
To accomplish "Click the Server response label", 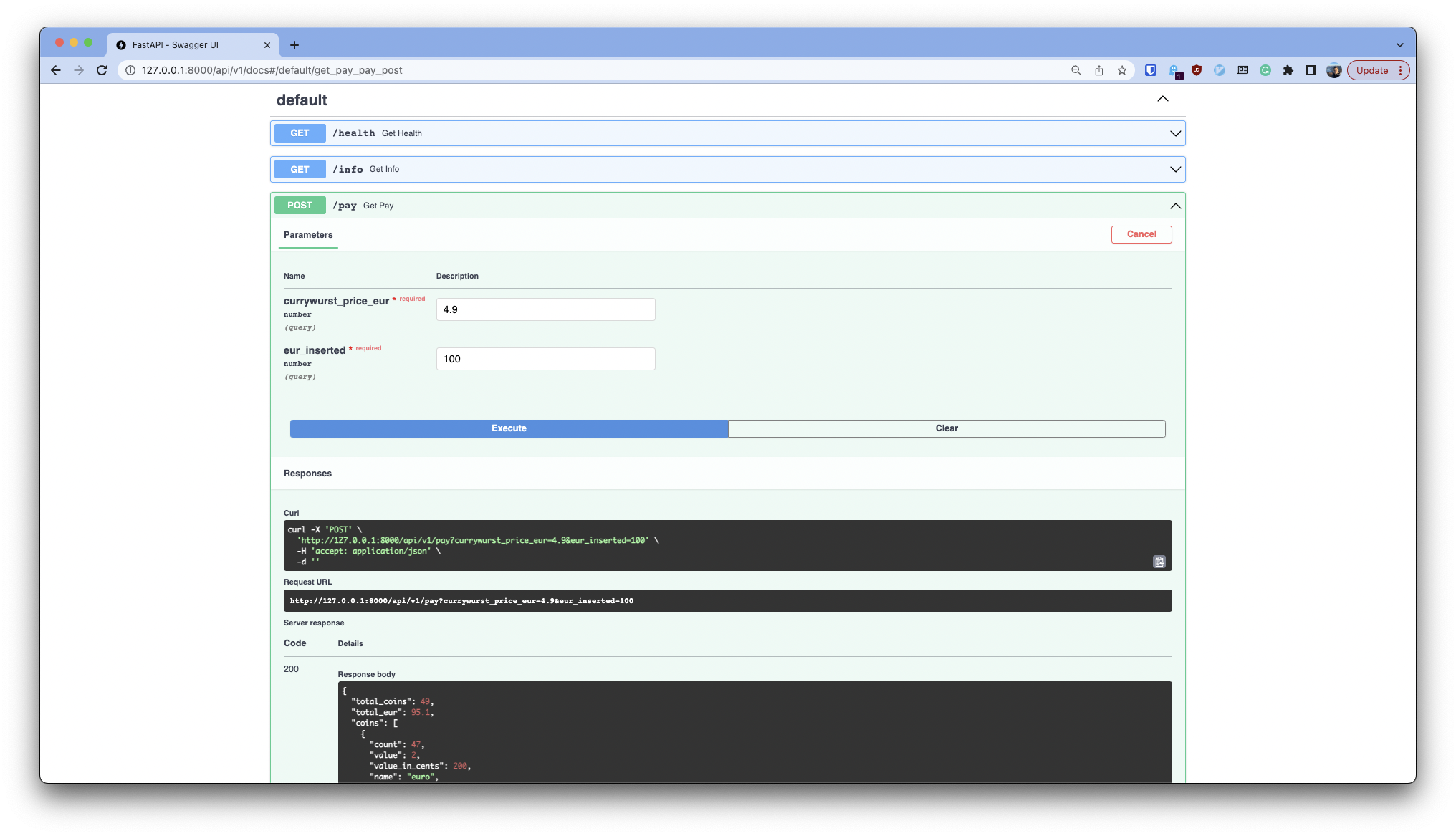I will click(314, 623).
